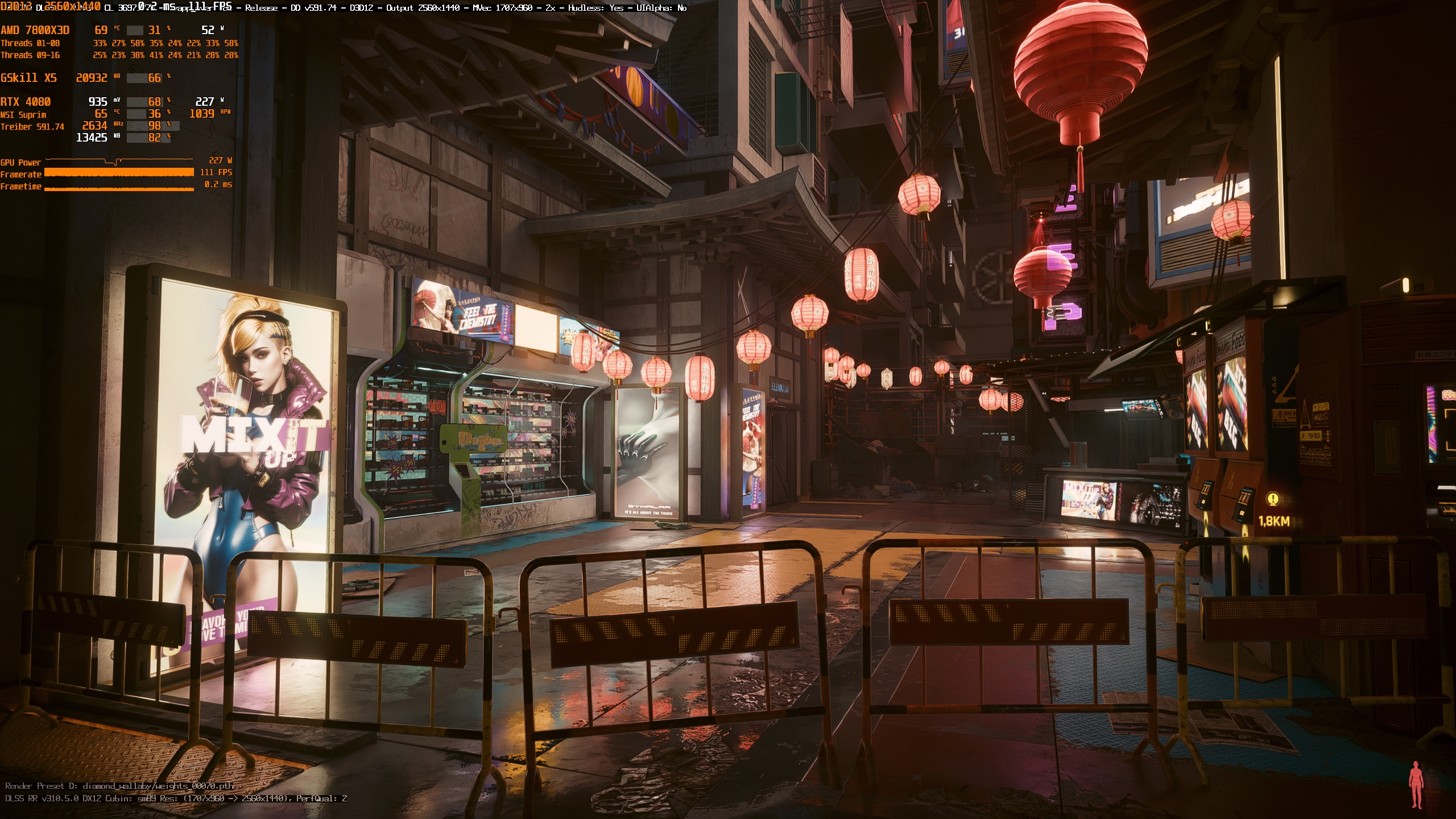Click the DLSS RR version info line
This screenshot has height=819, width=1456.
pyautogui.click(x=176, y=799)
